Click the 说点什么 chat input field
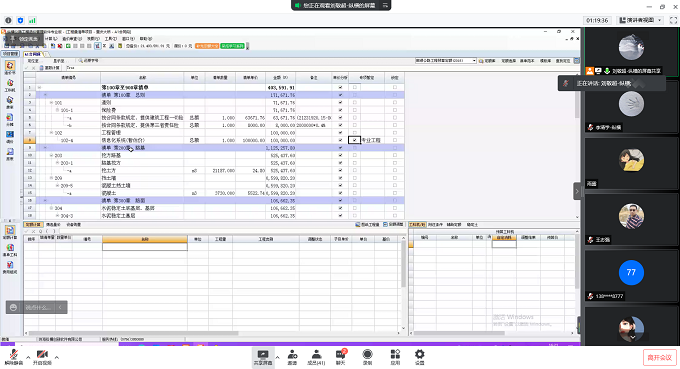Screen dimensions: 680x369 [x=38, y=307]
